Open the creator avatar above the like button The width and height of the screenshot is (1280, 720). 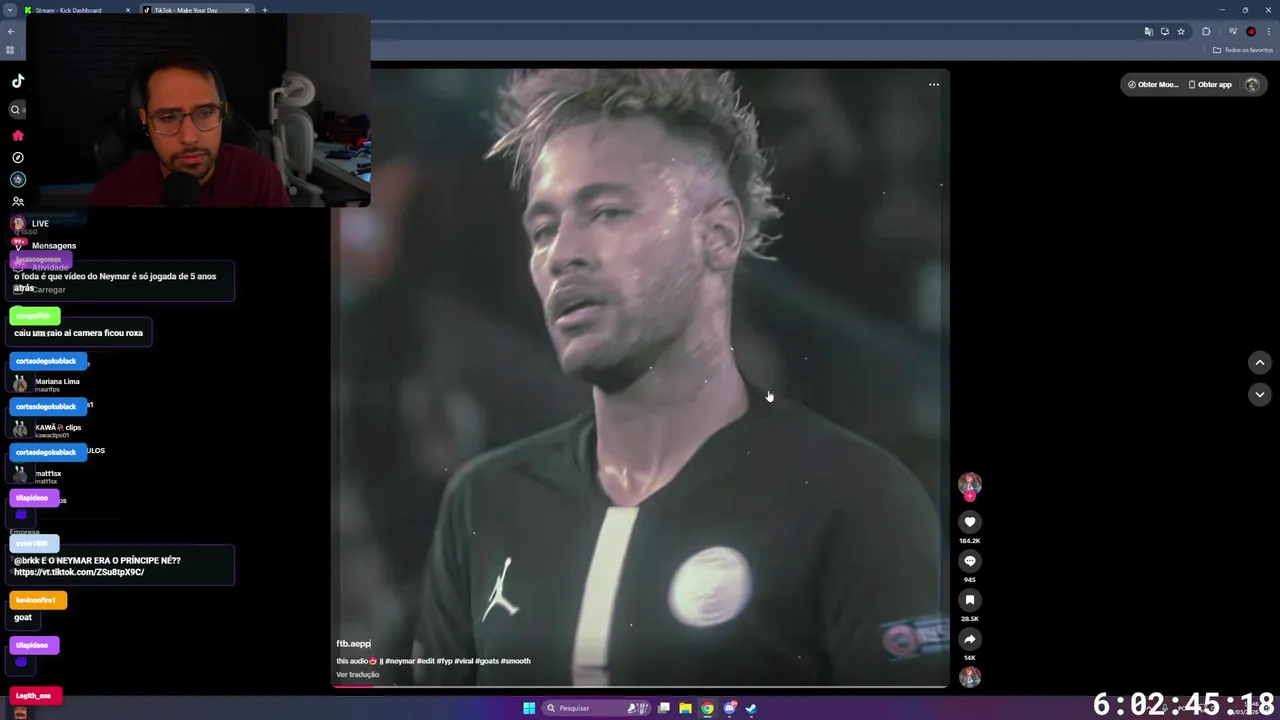coord(969,484)
